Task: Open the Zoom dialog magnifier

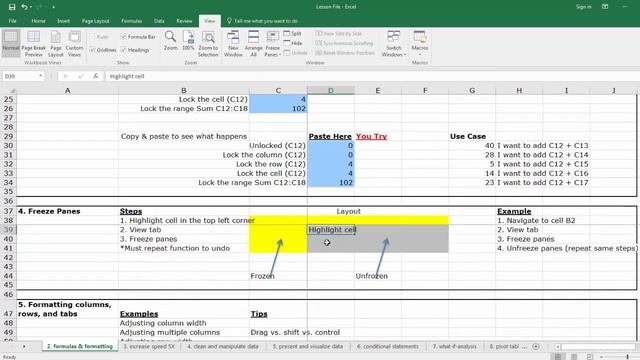Action: pyautogui.click(x=171, y=41)
